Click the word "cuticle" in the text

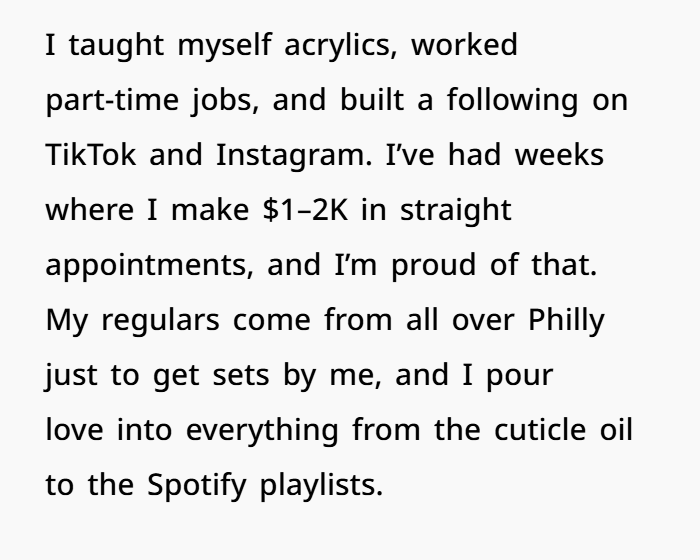[540, 429]
